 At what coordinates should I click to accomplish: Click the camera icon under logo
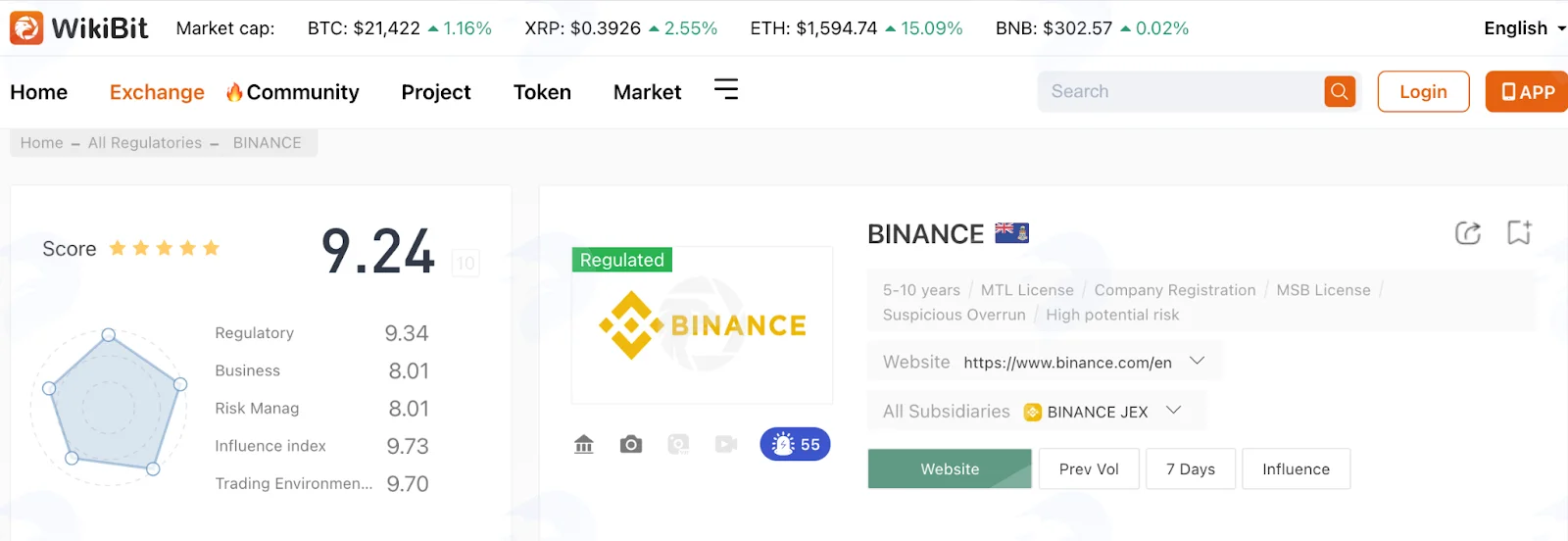click(631, 444)
